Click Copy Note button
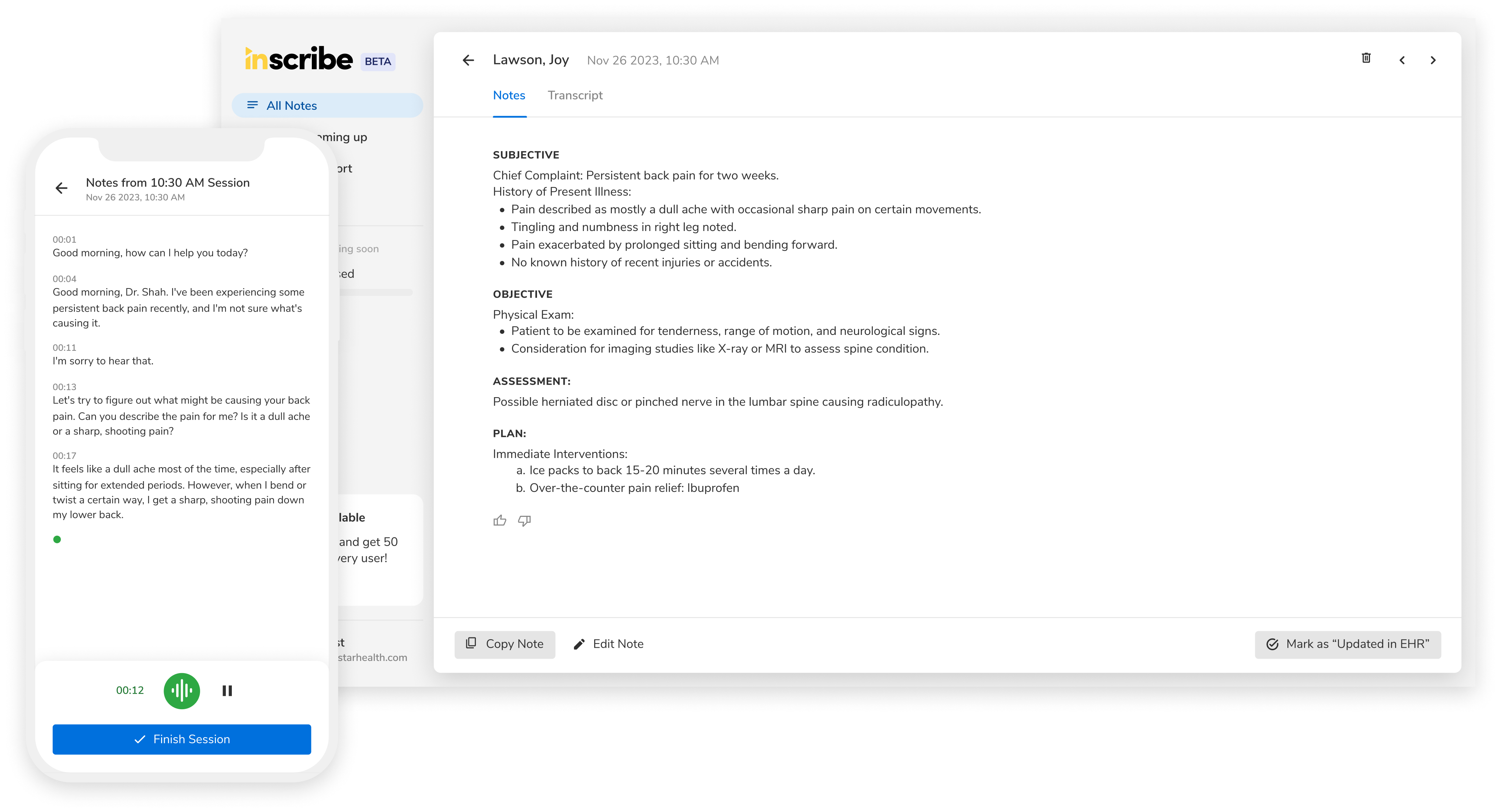This screenshot has width=1499, height=812. coord(505,644)
